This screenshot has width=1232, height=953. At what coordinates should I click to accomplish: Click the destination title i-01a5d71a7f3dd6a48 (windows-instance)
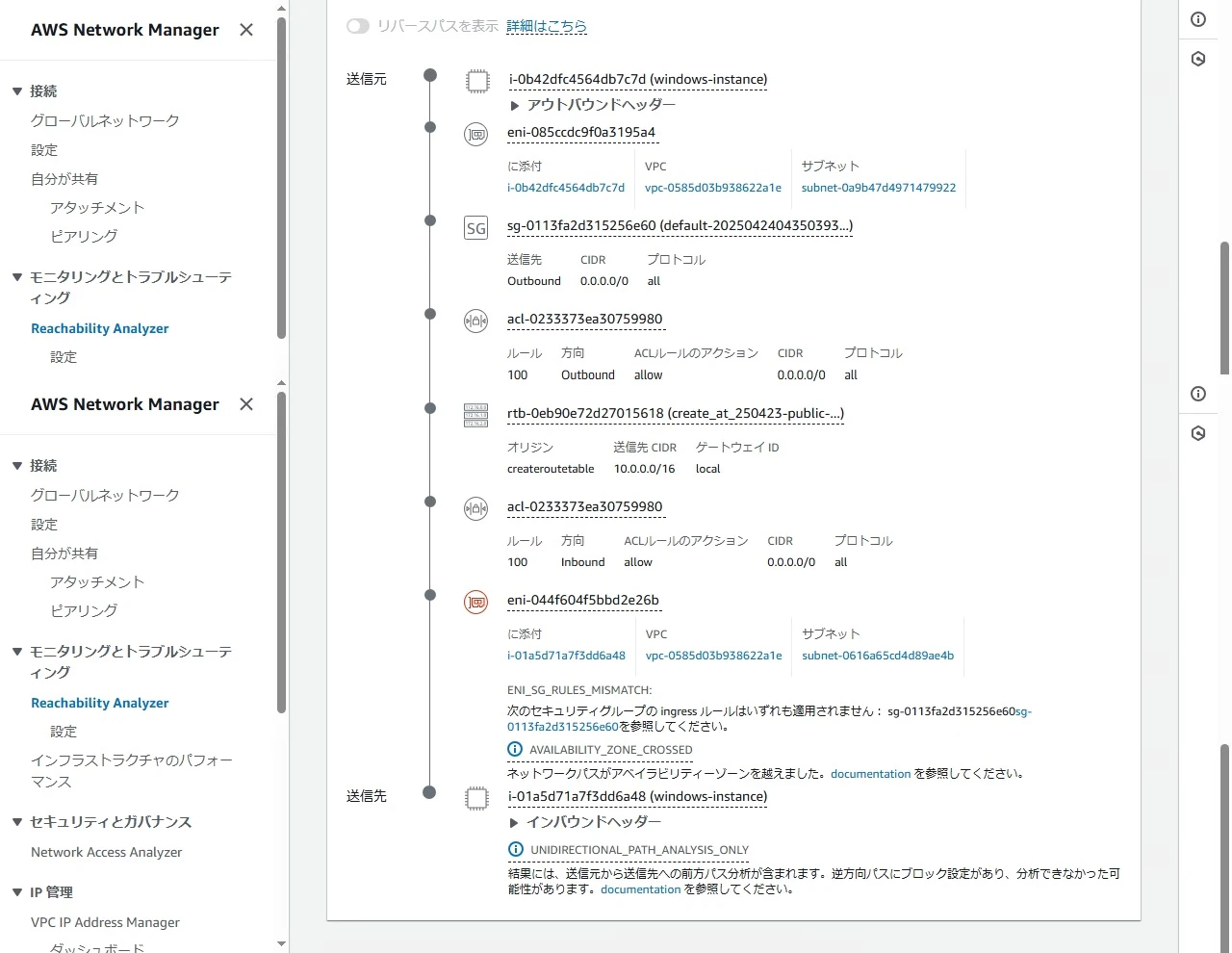pyautogui.click(x=637, y=797)
